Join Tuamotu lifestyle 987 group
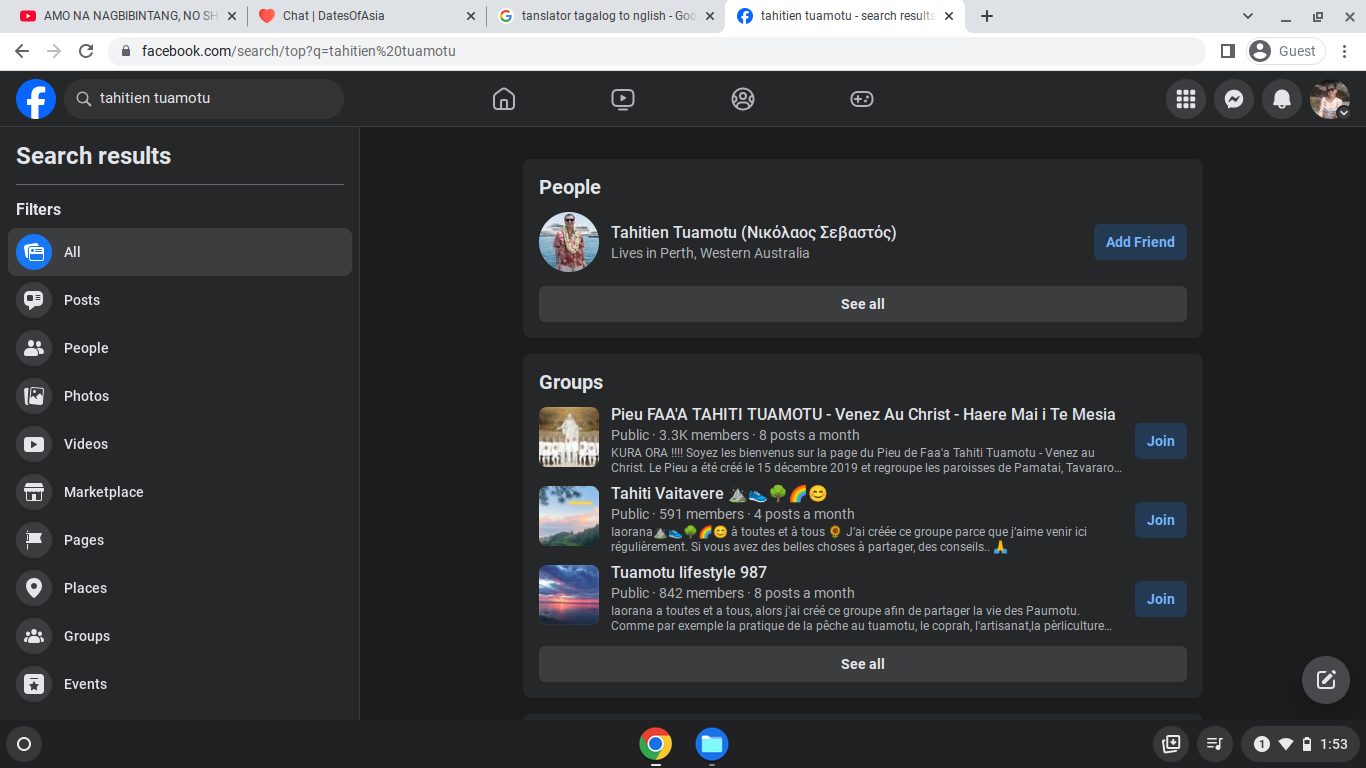Image resolution: width=1366 pixels, height=768 pixels. point(1161,599)
